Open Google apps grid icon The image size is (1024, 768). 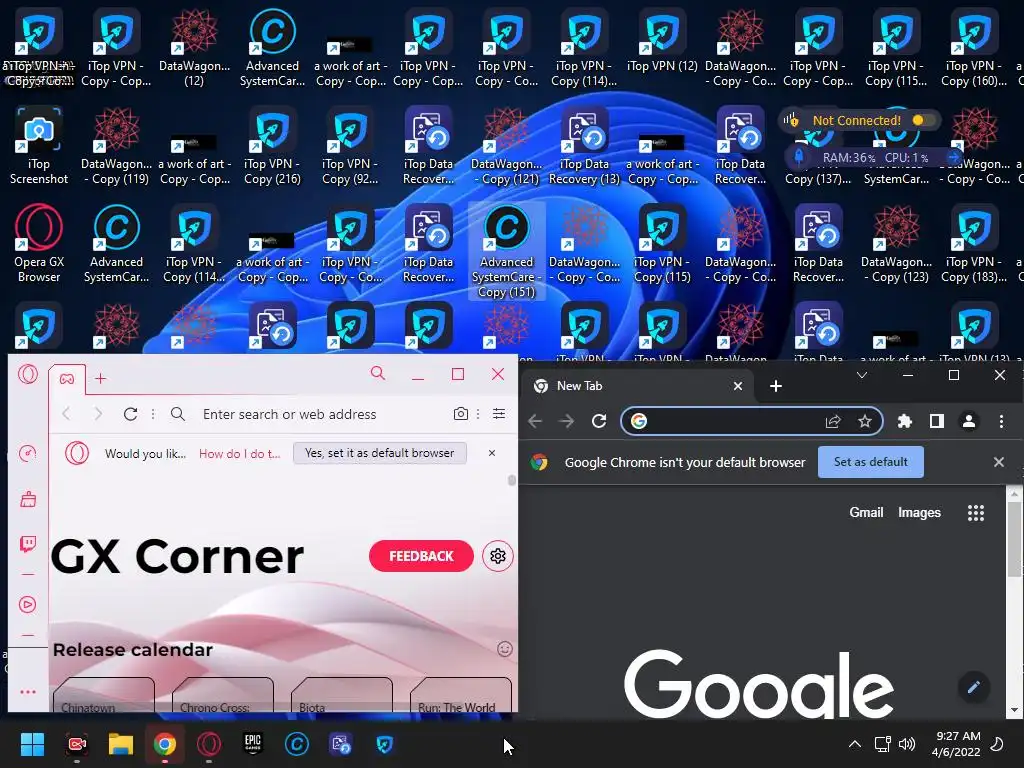pyautogui.click(x=976, y=513)
